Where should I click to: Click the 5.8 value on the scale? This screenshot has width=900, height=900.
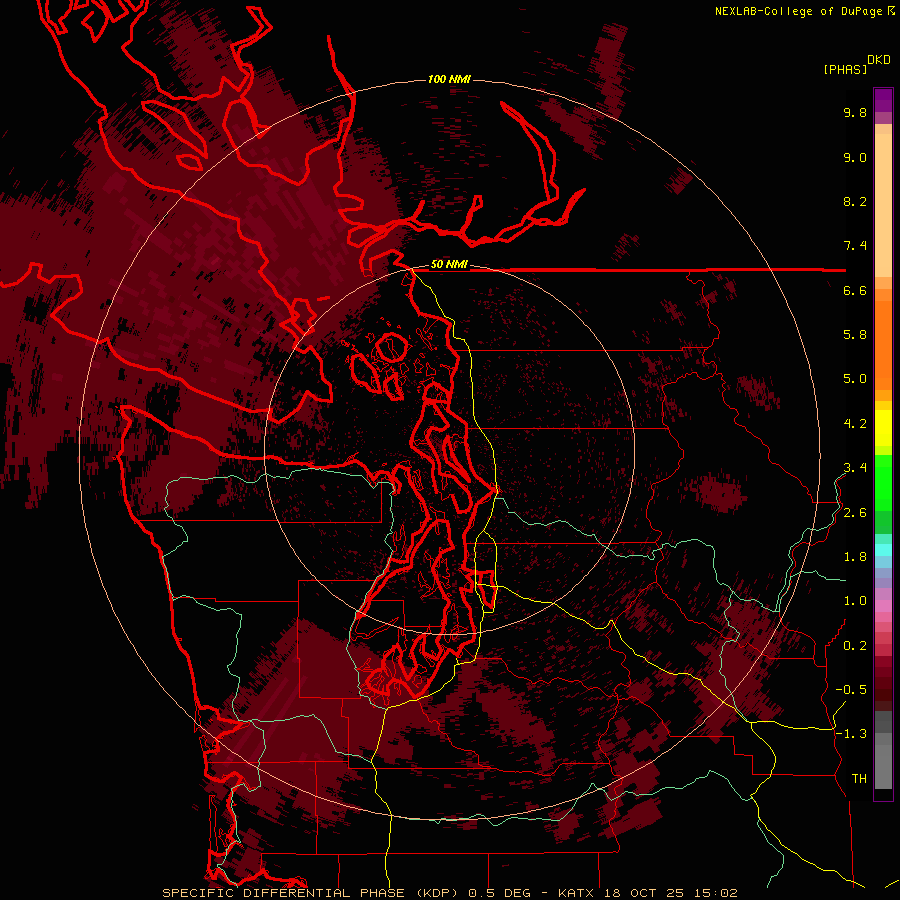855,335
